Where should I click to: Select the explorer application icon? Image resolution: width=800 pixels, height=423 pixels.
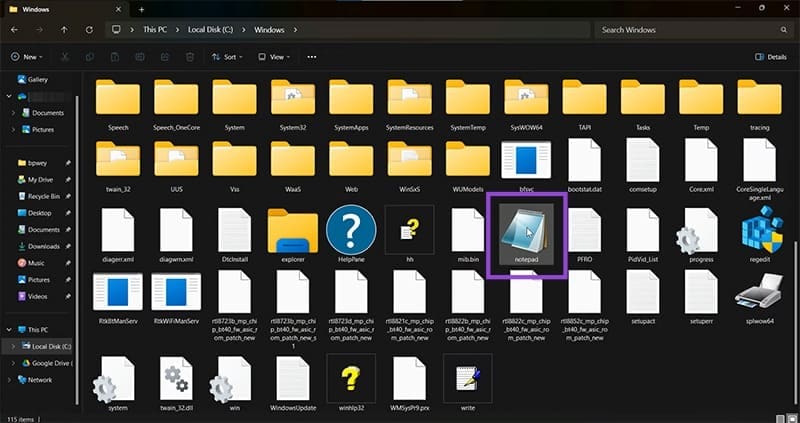293,230
